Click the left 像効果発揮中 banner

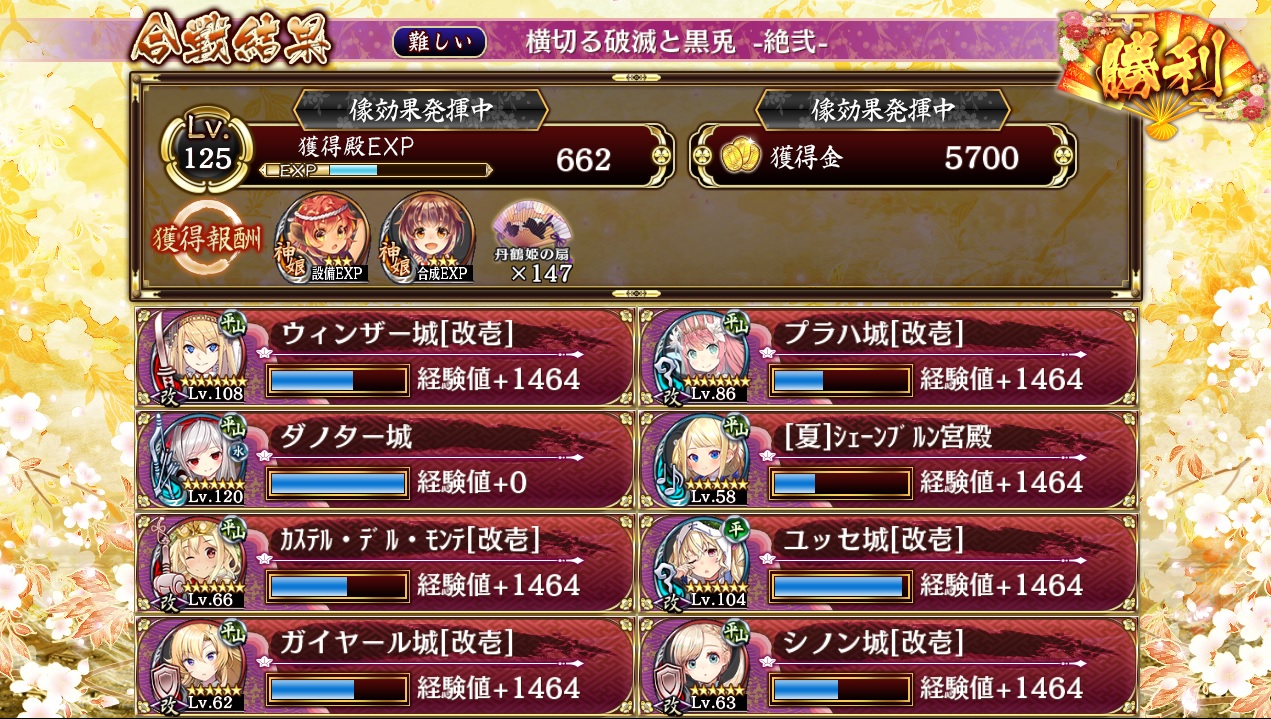pos(420,109)
